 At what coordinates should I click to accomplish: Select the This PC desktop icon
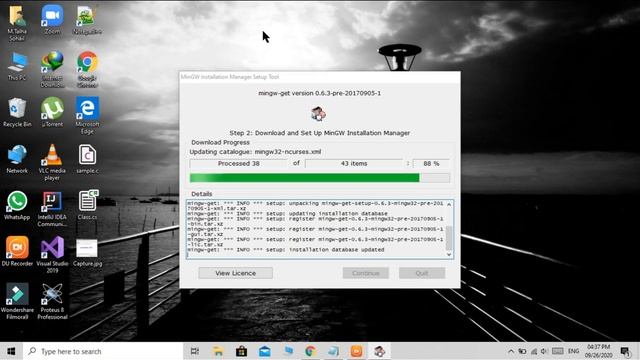(x=17, y=66)
